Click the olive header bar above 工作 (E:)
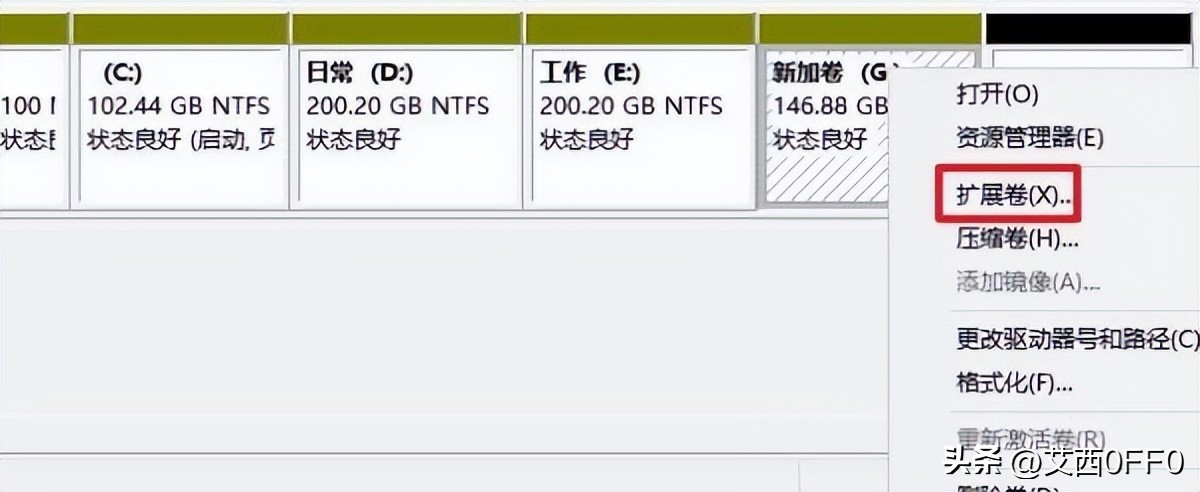Screen dimensions: 1200x492 (640, 29)
